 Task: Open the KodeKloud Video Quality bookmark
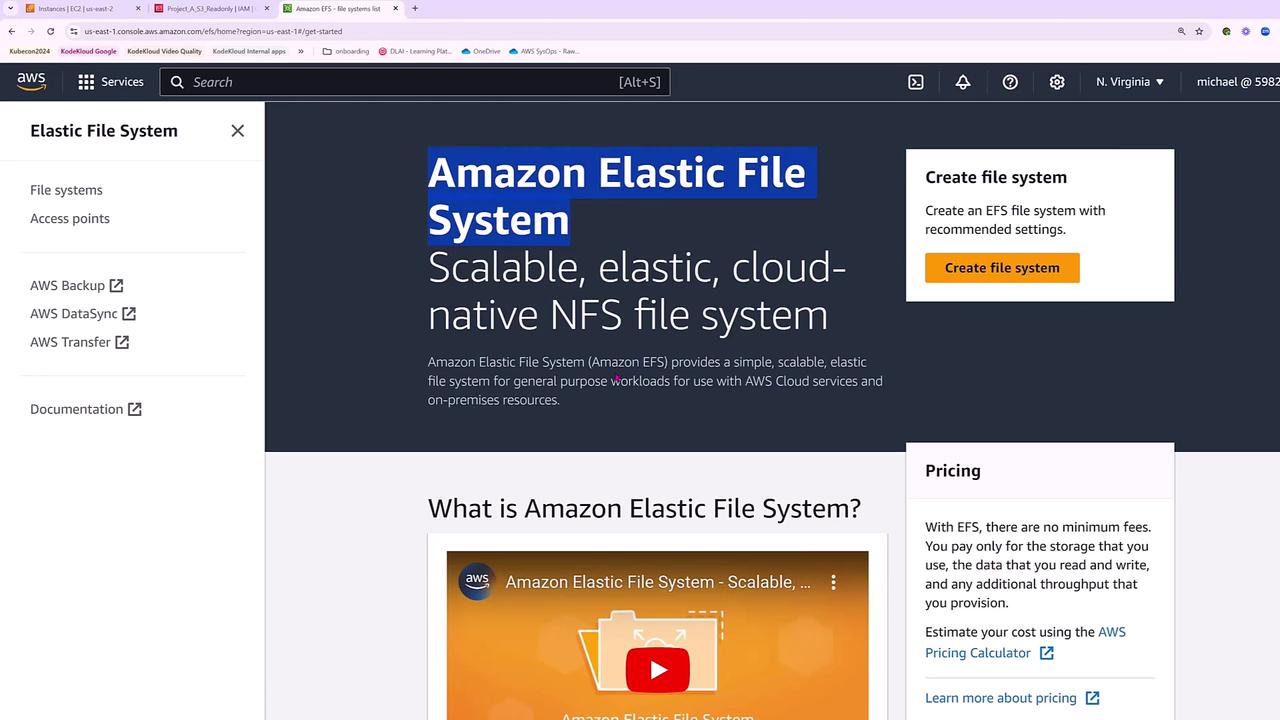point(164,51)
